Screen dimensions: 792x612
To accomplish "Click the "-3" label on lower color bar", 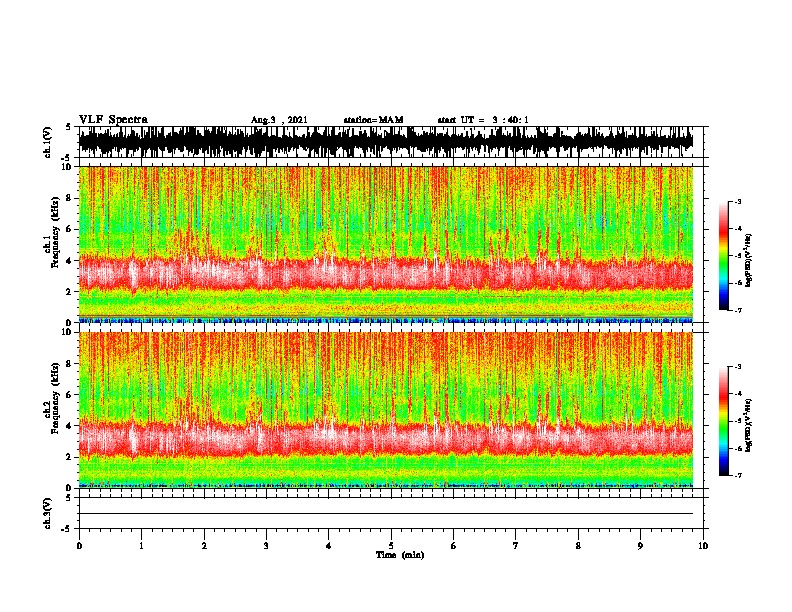I will (x=737, y=367).
